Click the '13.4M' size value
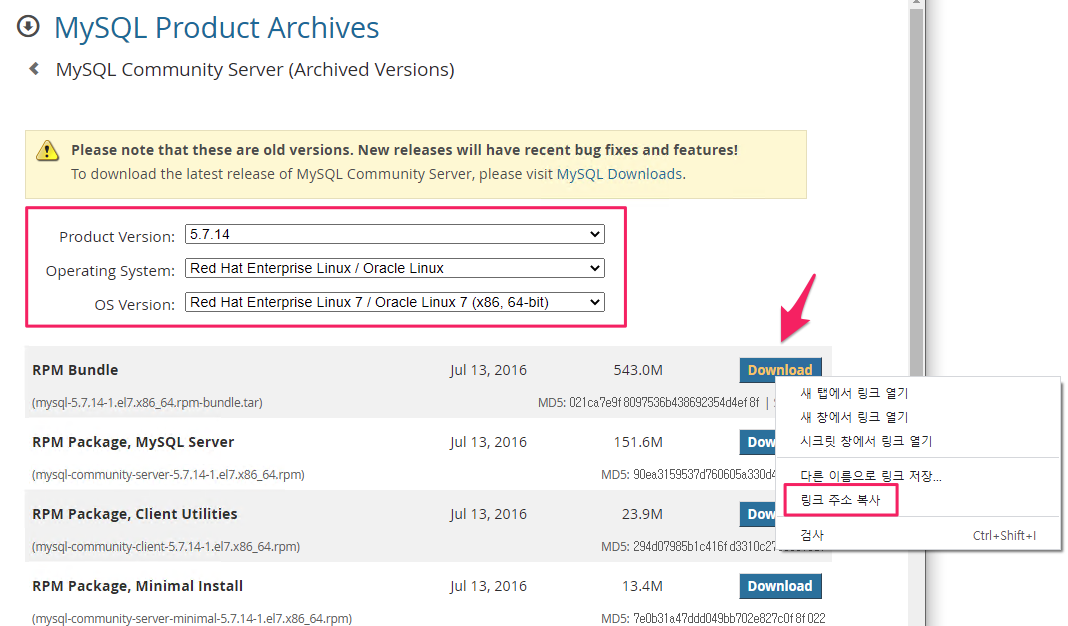This screenshot has width=1068, height=626. [642, 586]
